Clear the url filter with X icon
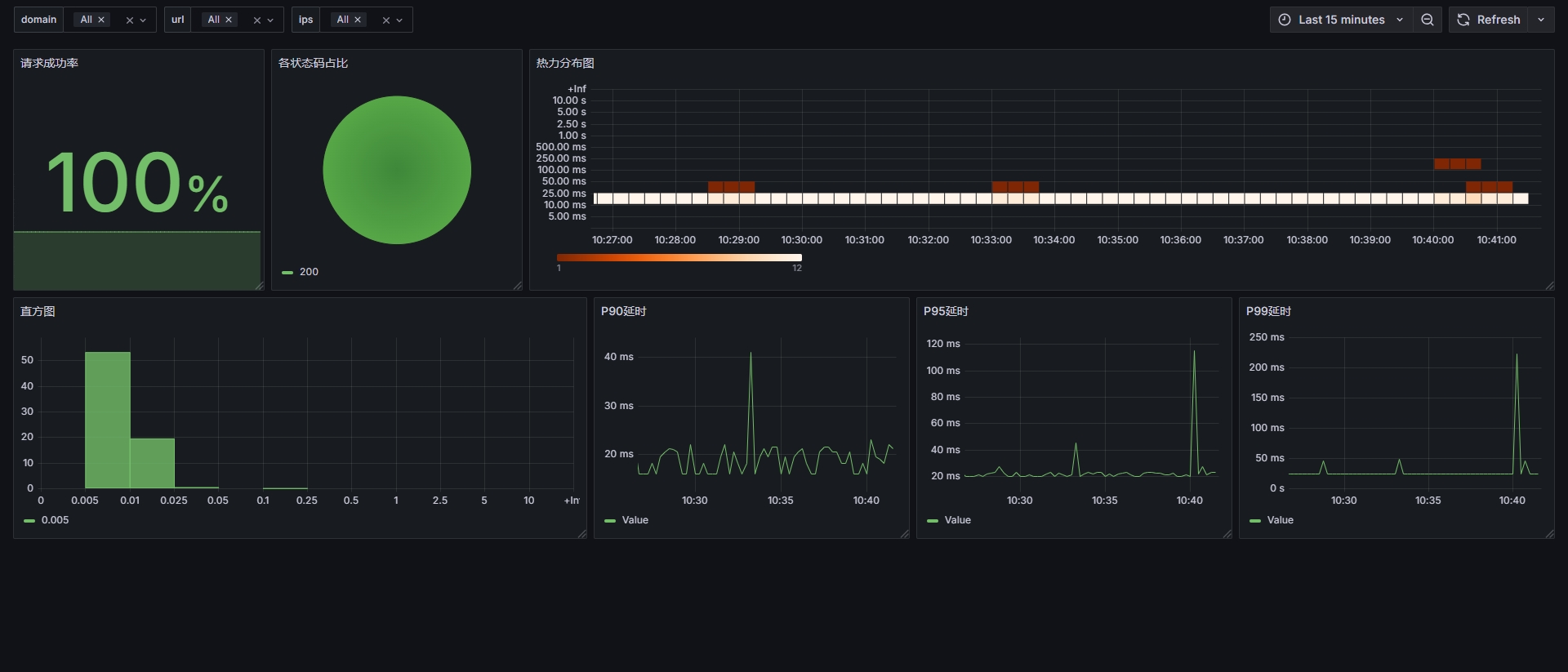The image size is (1568, 672). [256, 20]
